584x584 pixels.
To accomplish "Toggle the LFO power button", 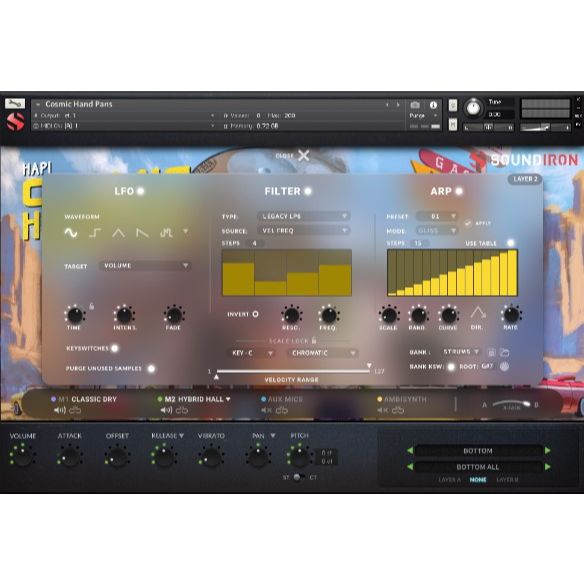I will [x=140, y=191].
